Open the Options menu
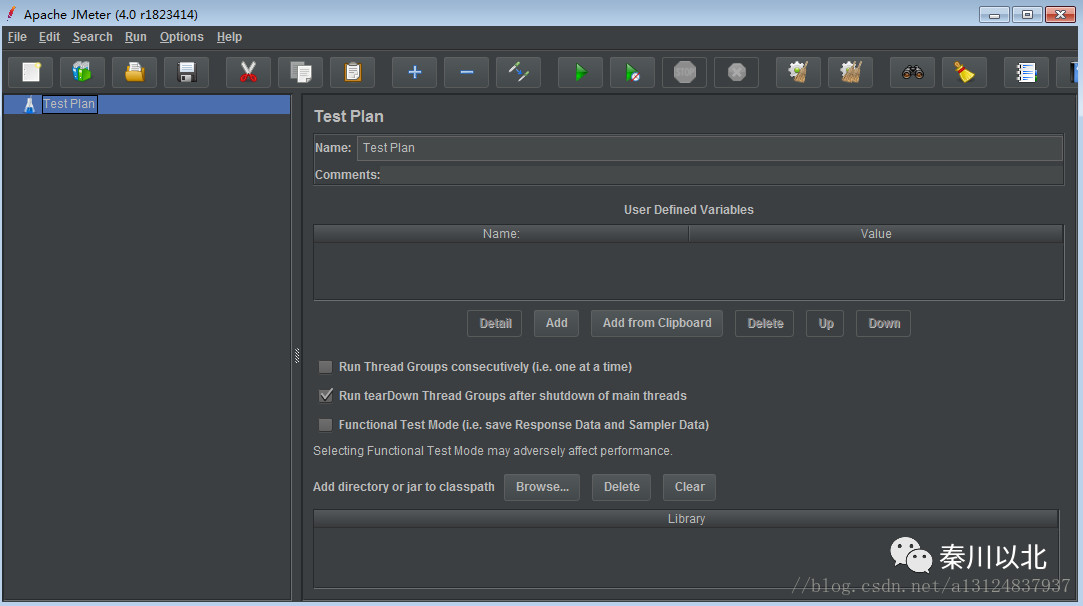 pos(182,37)
